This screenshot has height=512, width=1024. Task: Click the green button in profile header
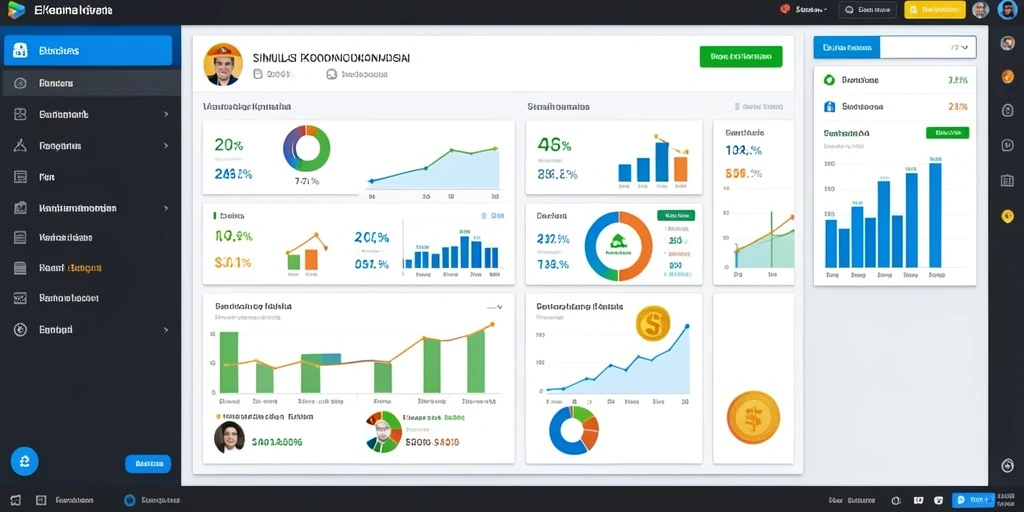click(741, 57)
